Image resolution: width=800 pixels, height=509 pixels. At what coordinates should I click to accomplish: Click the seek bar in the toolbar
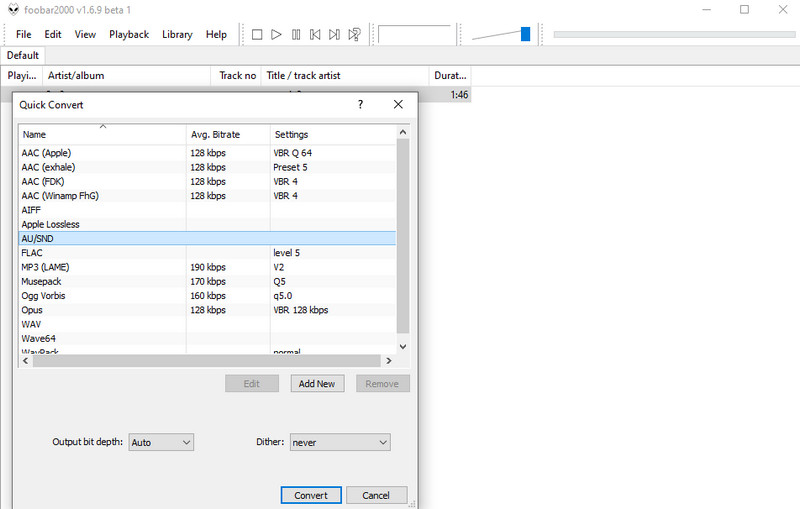pyautogui.click(x=669, y=35)
